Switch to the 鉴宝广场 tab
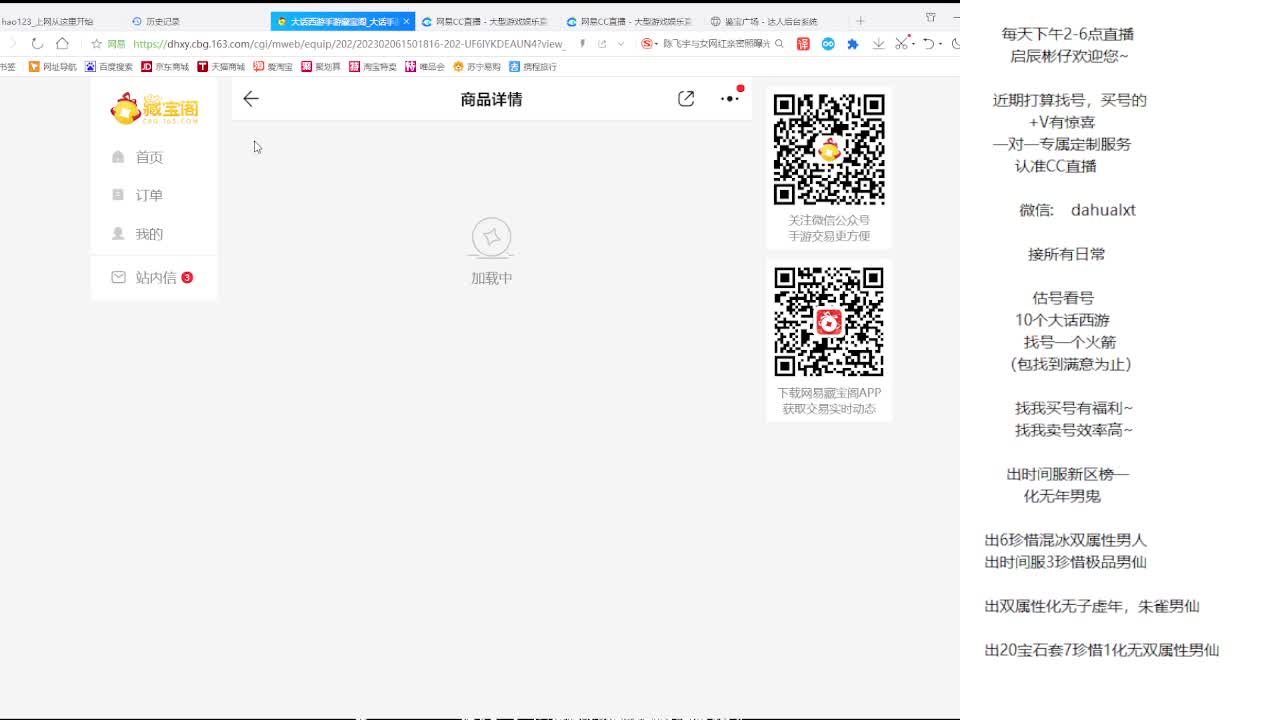The image size is (1280, 720). pos(764,21)
